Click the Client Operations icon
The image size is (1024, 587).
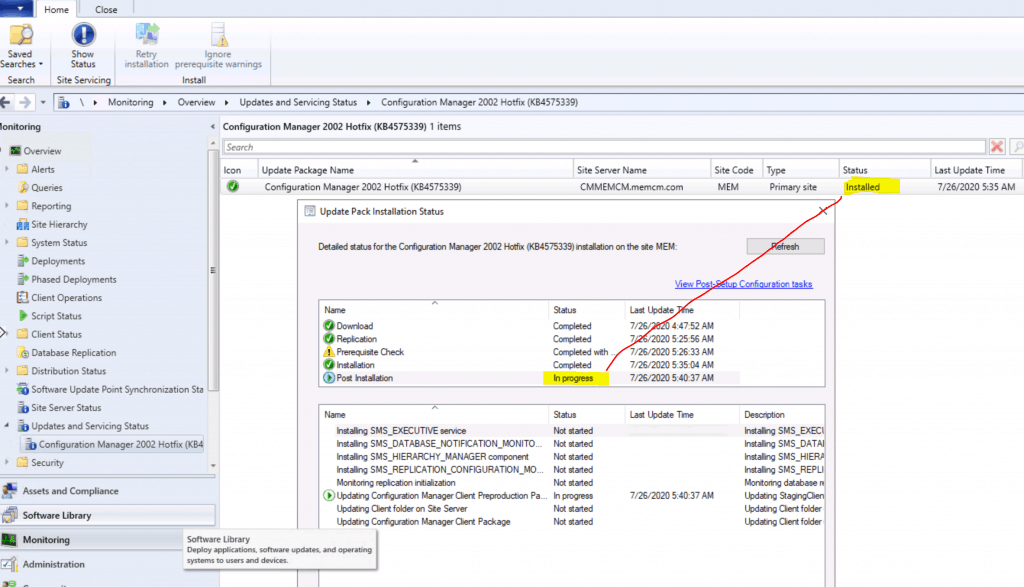click(23, 297)
